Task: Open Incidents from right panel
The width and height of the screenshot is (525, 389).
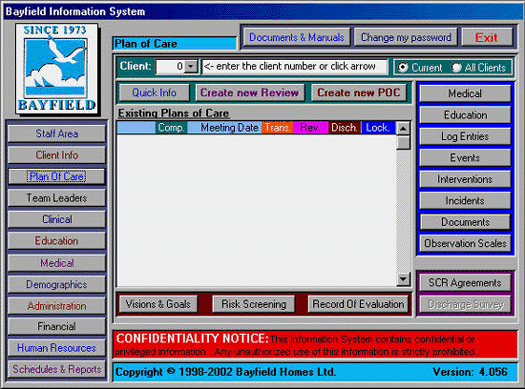Action: (x=465, y=201)
